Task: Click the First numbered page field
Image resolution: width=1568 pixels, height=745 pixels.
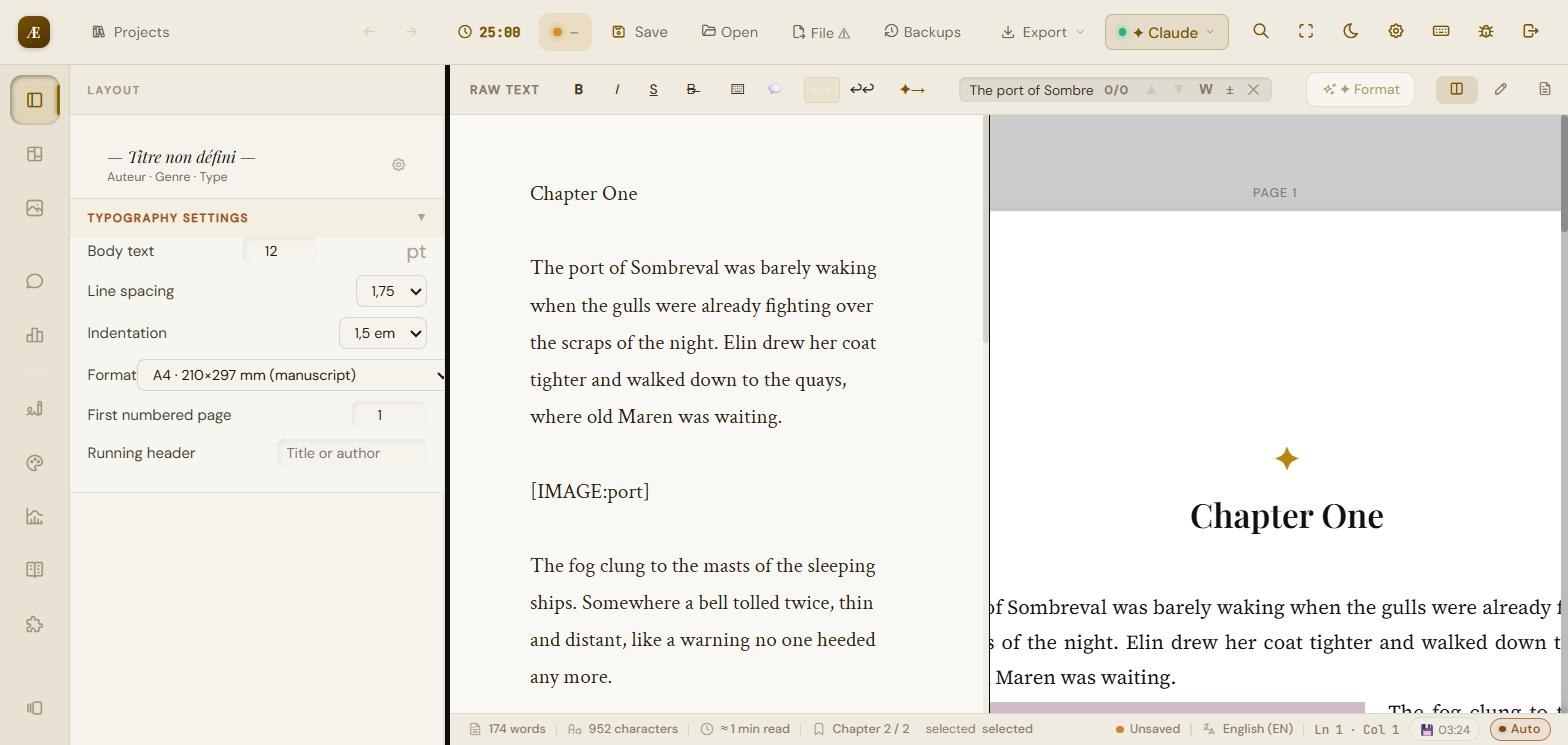Action: pyautogui.click(x=389, y=415)
